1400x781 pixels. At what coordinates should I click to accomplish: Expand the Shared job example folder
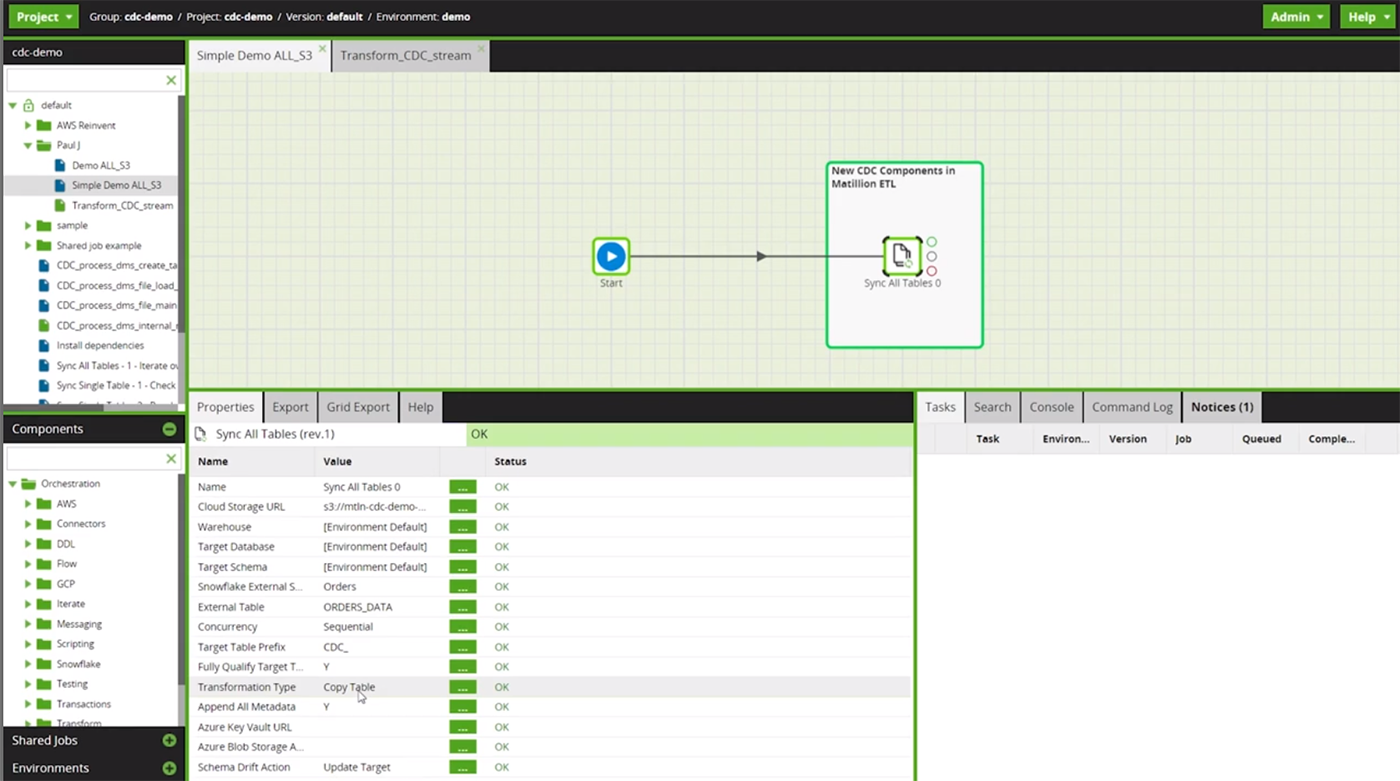tap(28, 245)
